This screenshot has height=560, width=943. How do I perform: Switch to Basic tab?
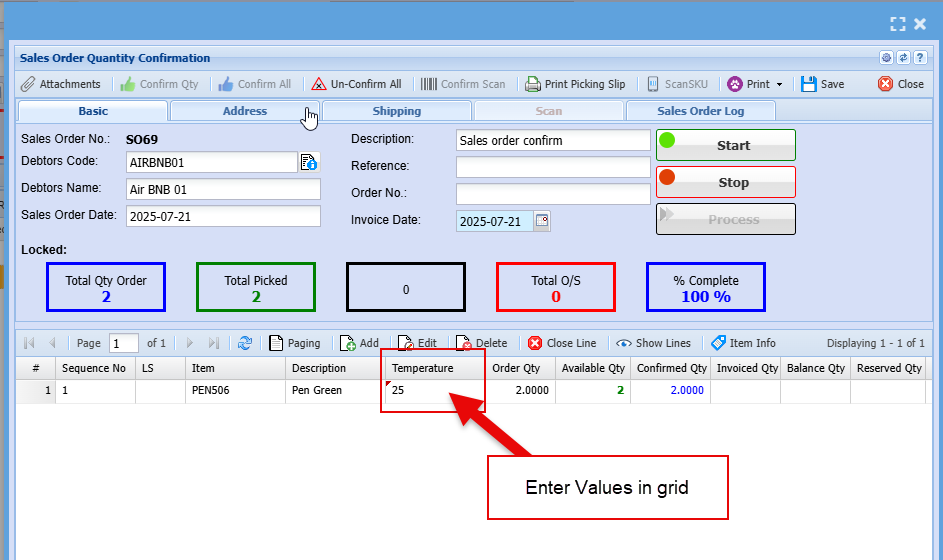pyautogui.click(x=93, y=111)
